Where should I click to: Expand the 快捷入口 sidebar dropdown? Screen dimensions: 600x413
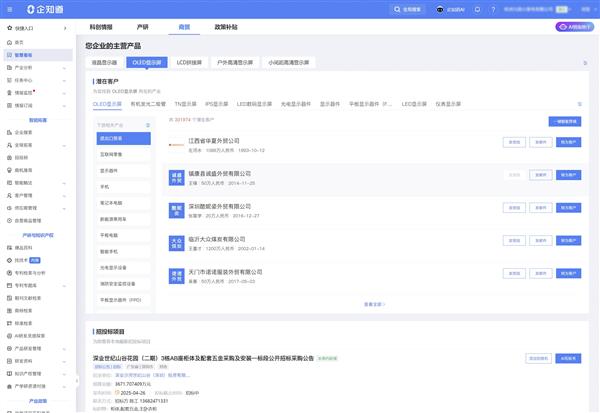click(66, 28)
